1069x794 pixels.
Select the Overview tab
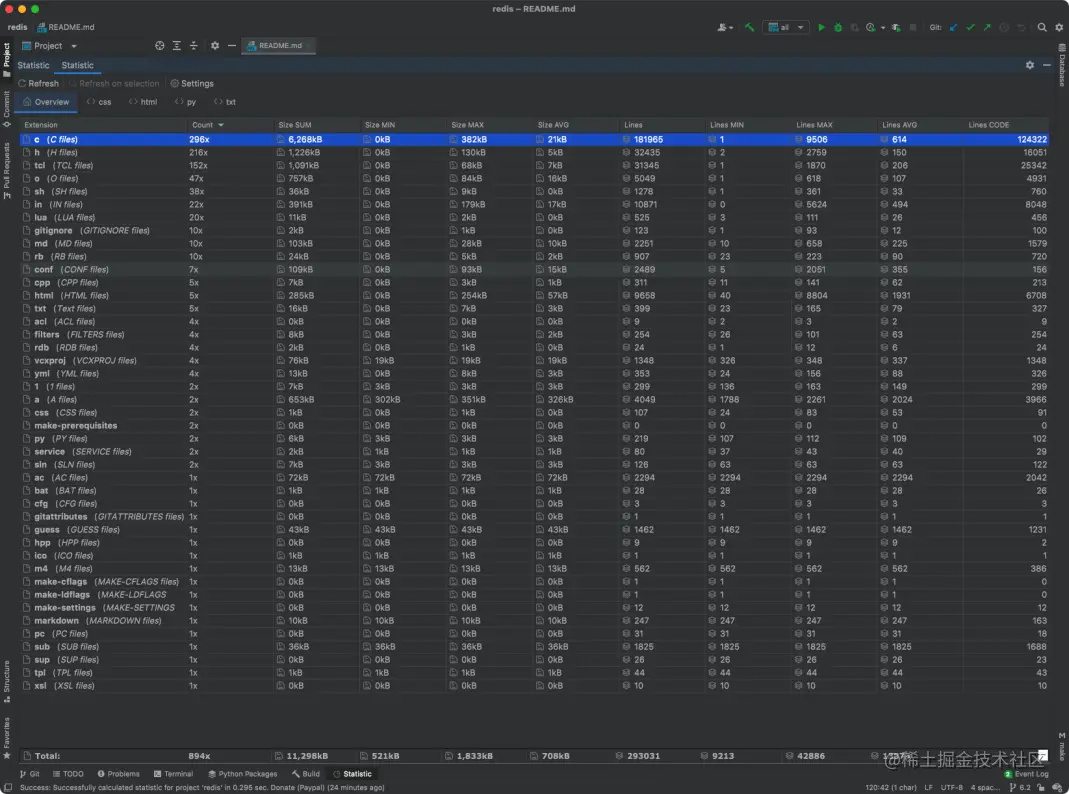[x=46, y=102]
